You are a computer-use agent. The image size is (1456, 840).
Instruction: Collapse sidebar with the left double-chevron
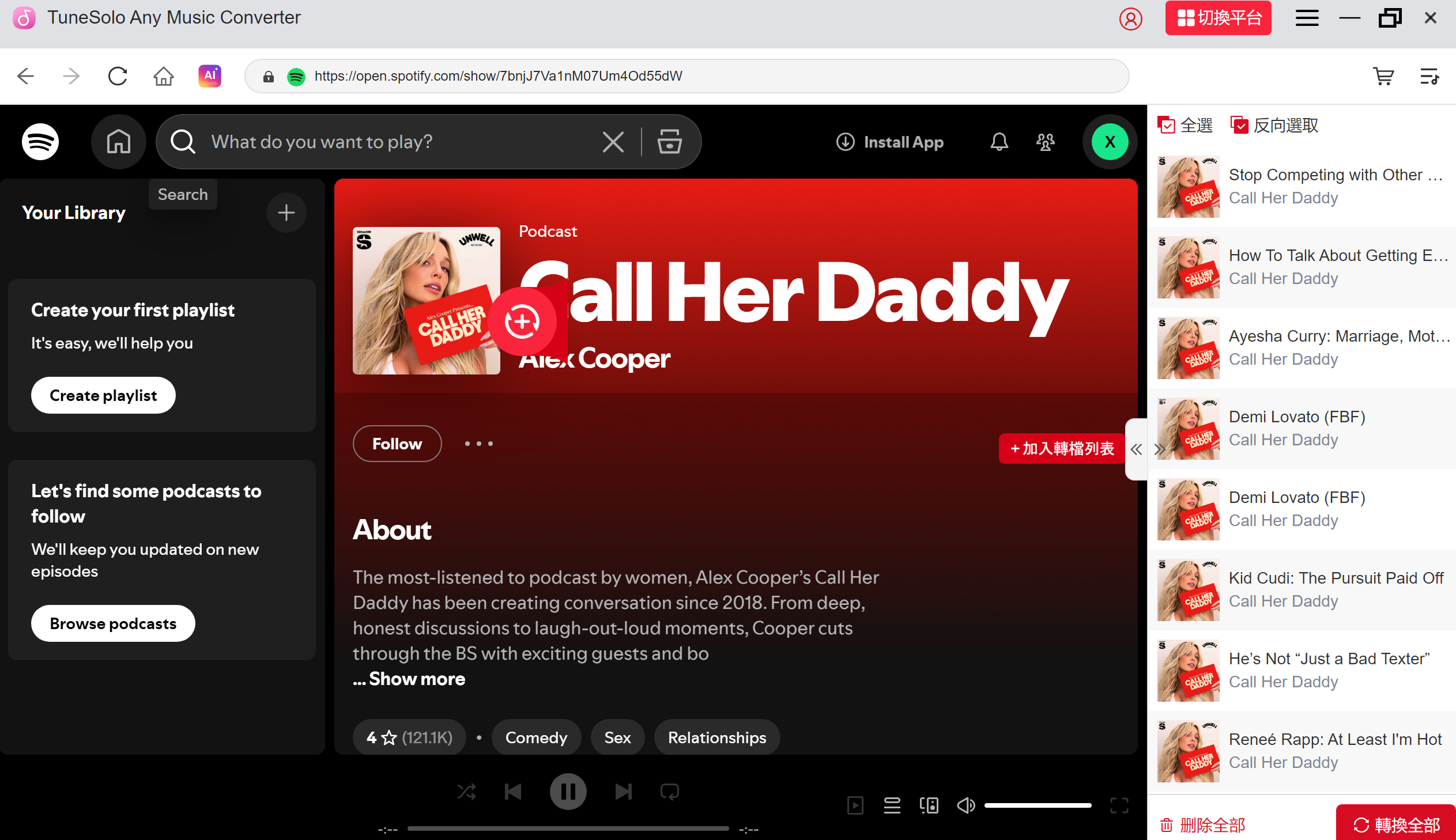(1136, 449)
